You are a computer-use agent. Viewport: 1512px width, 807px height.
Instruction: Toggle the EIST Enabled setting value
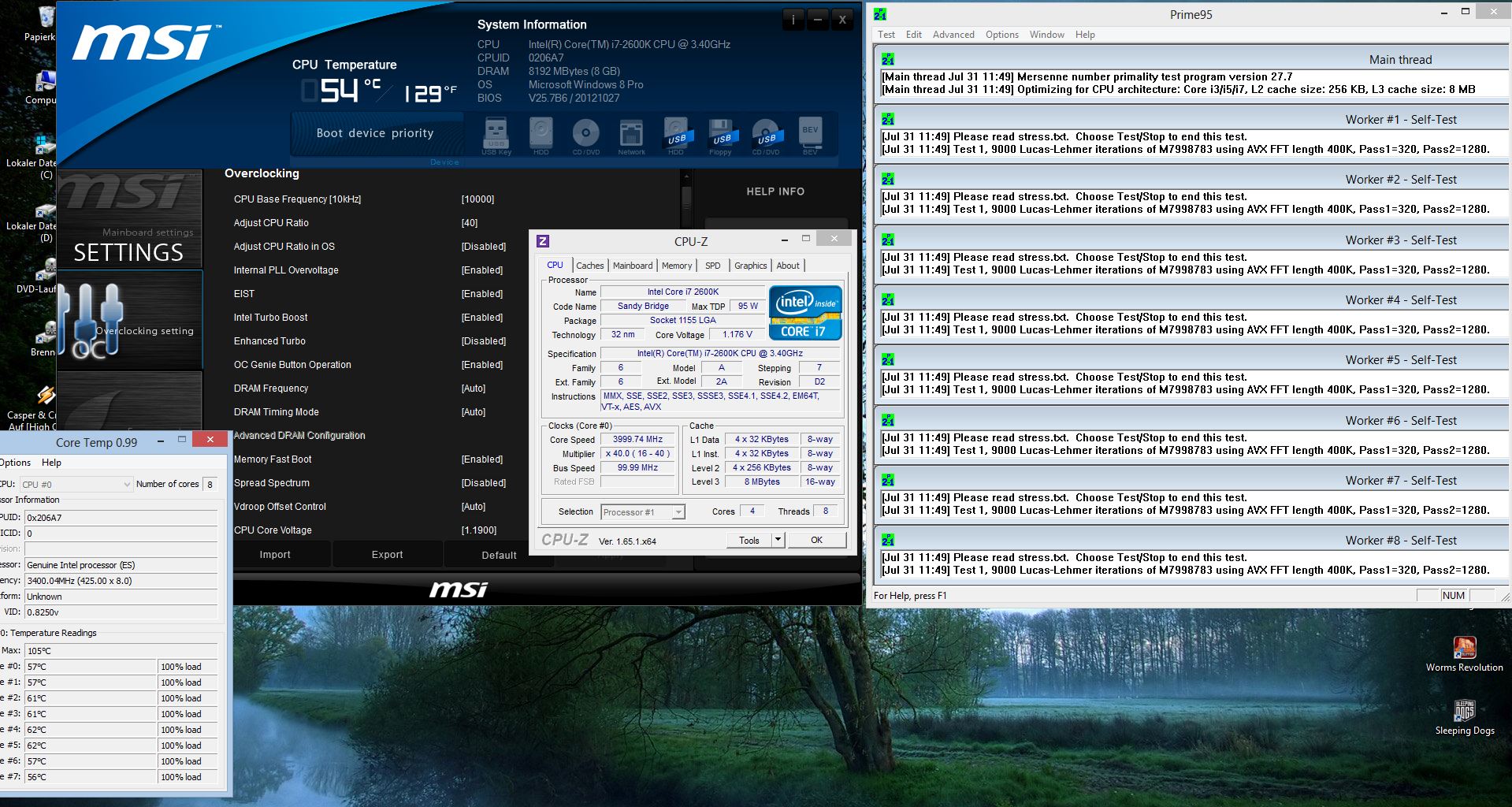[x=482, y=294]
